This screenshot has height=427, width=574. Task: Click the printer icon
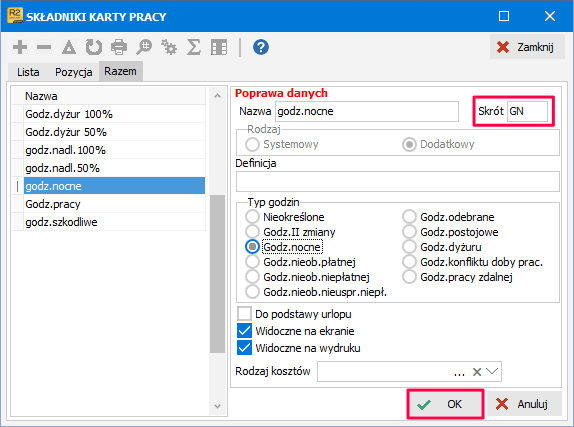click(119, 47)
